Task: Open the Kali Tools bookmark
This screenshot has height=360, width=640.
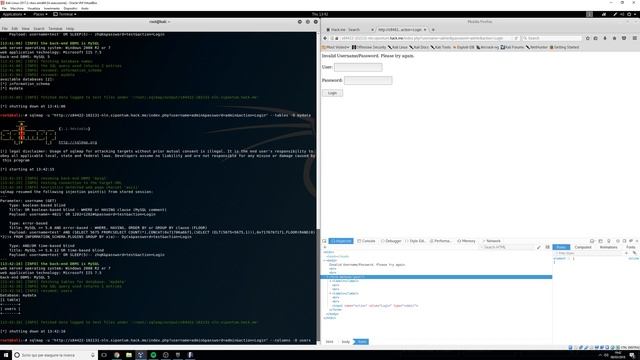Action: (x=441, y=47)
